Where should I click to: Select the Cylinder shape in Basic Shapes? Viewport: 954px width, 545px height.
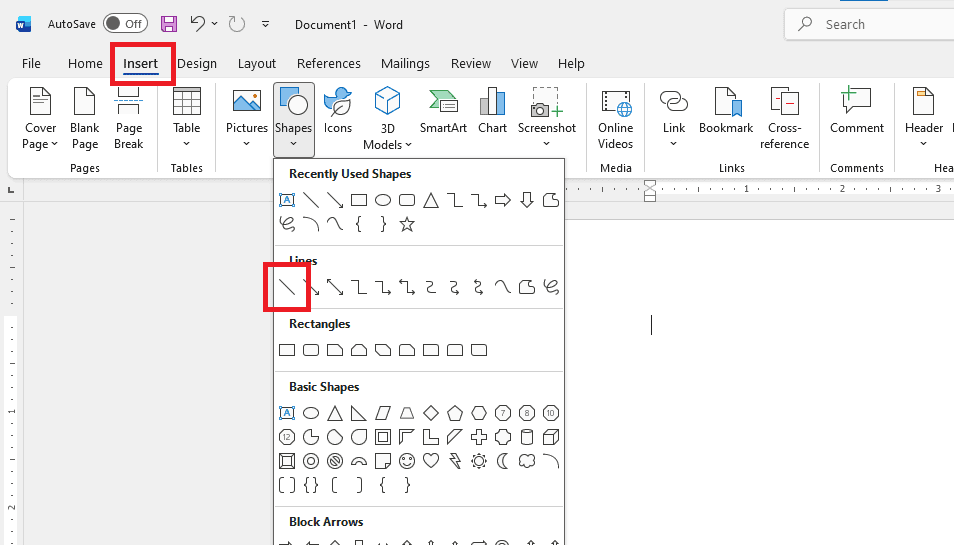click(527, 437)
